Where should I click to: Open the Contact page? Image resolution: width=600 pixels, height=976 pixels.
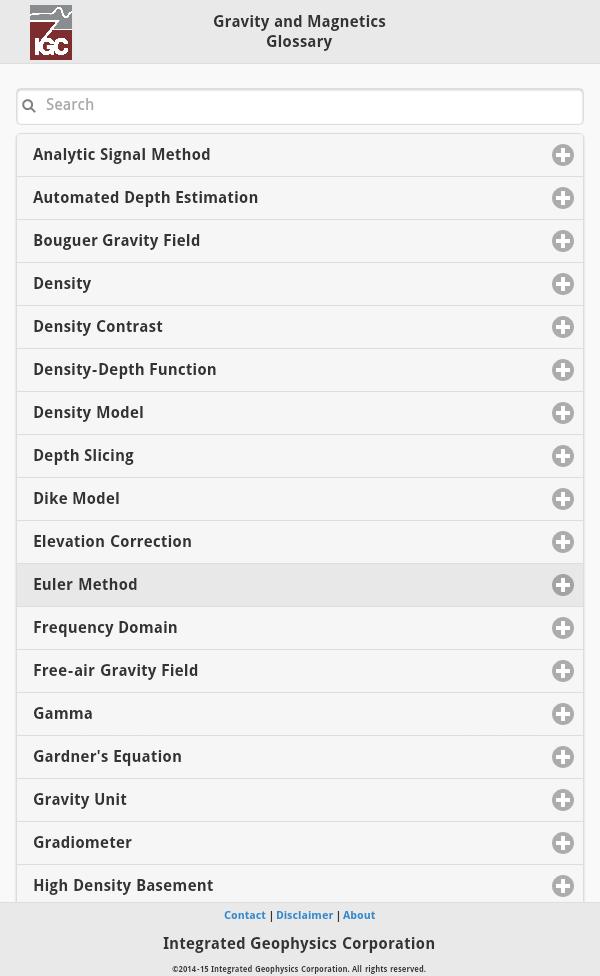coord(245,915)
